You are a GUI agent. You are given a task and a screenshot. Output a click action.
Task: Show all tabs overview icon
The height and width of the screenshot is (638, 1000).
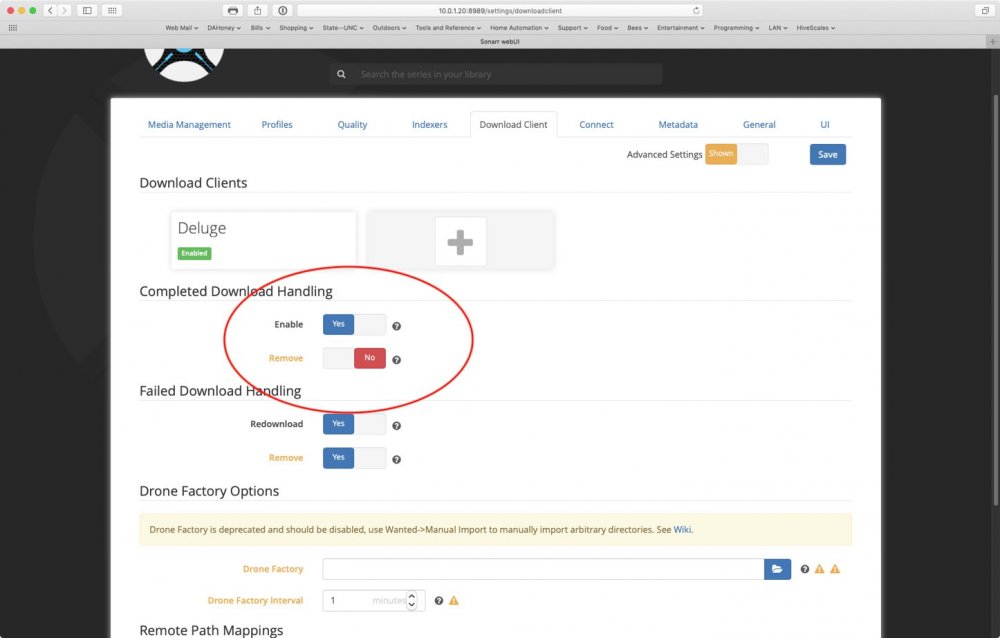(985, 10)
